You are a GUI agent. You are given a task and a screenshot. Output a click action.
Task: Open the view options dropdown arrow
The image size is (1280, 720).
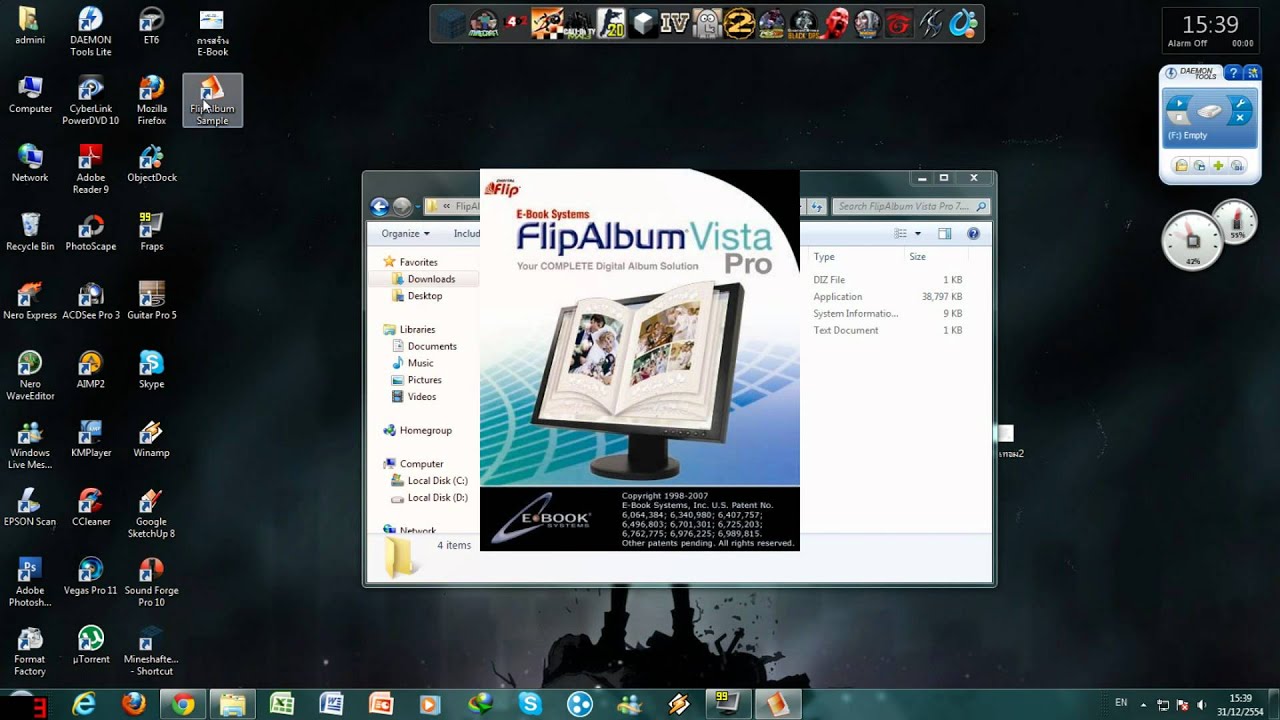pos(918,234)
